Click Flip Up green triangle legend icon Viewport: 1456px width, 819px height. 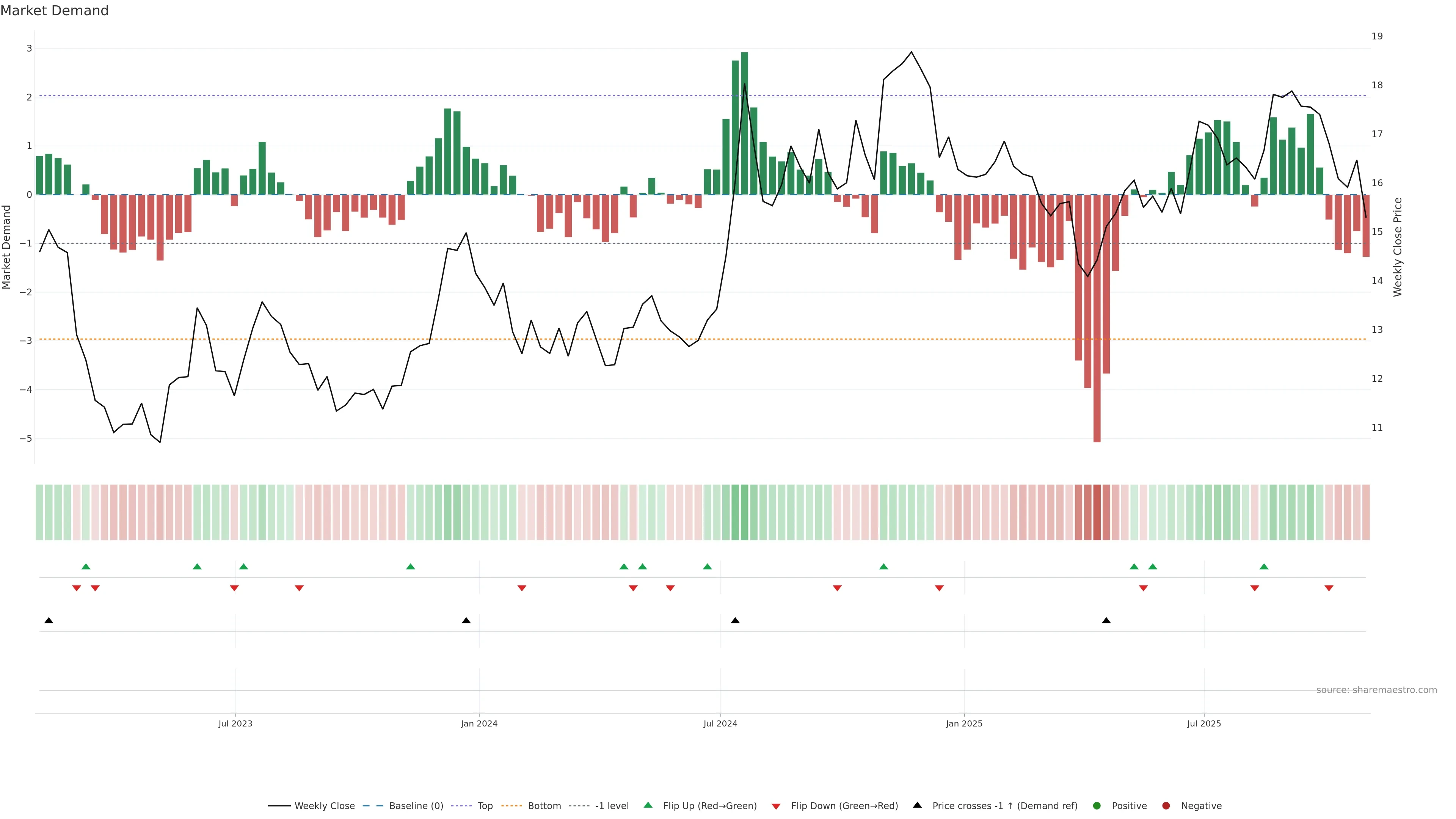pyautogui.click(x=648, y=805)
